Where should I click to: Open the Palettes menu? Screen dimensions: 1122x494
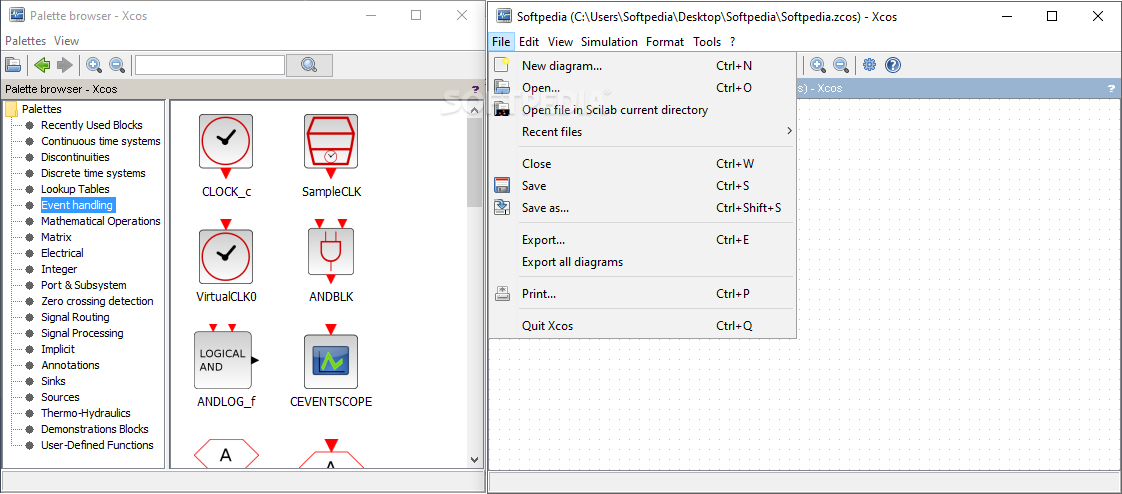[x=25, y=41]
